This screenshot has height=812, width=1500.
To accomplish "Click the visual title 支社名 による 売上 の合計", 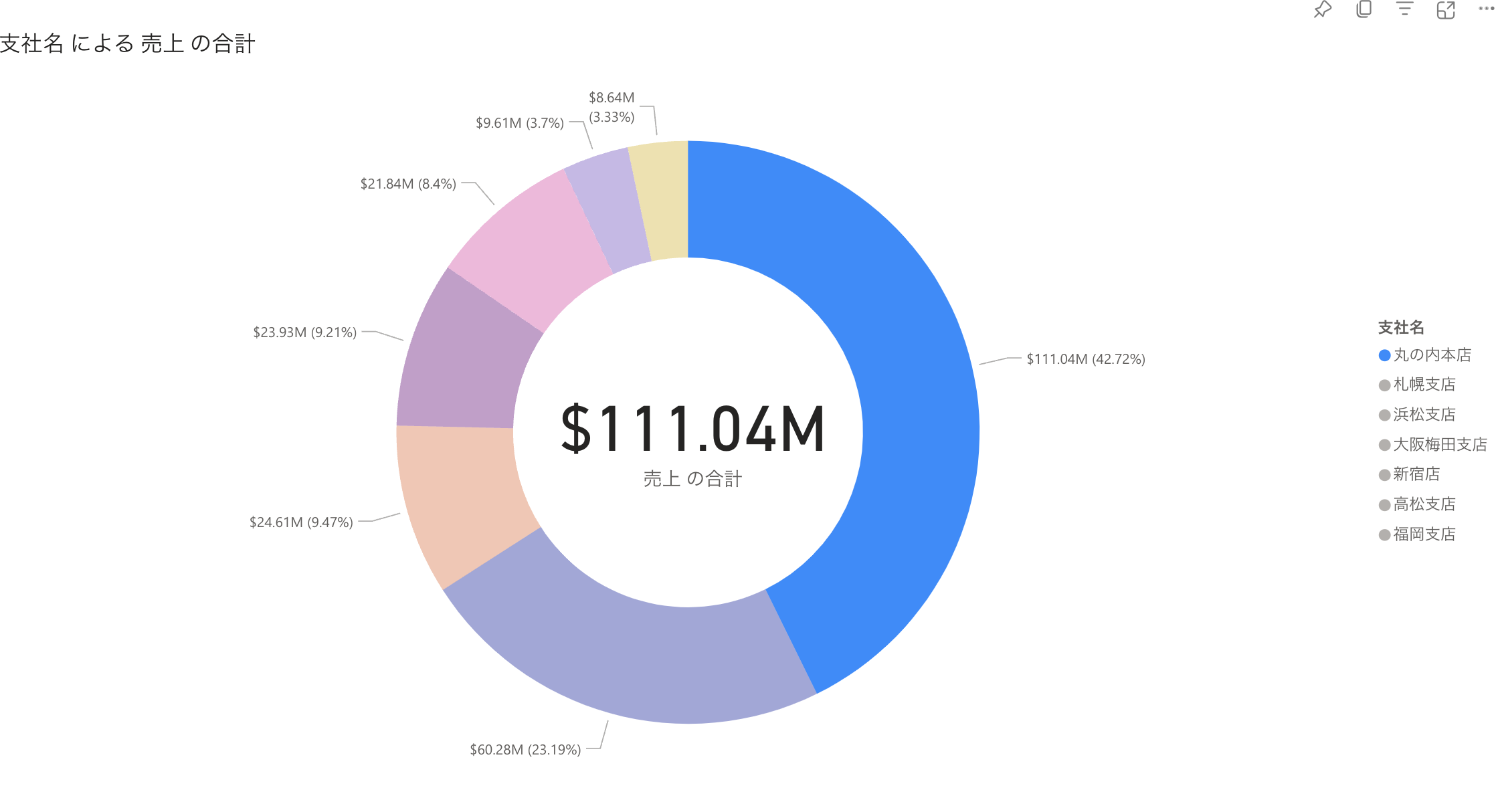I will coord(127,43).
